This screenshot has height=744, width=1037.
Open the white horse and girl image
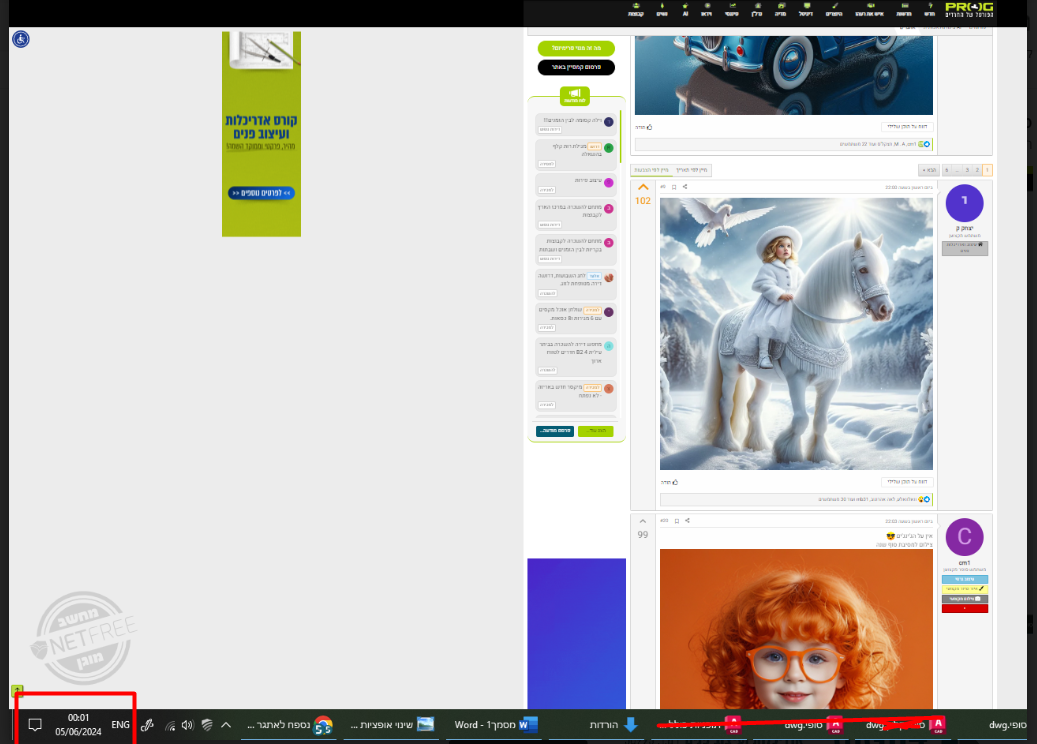click(796, 333)
